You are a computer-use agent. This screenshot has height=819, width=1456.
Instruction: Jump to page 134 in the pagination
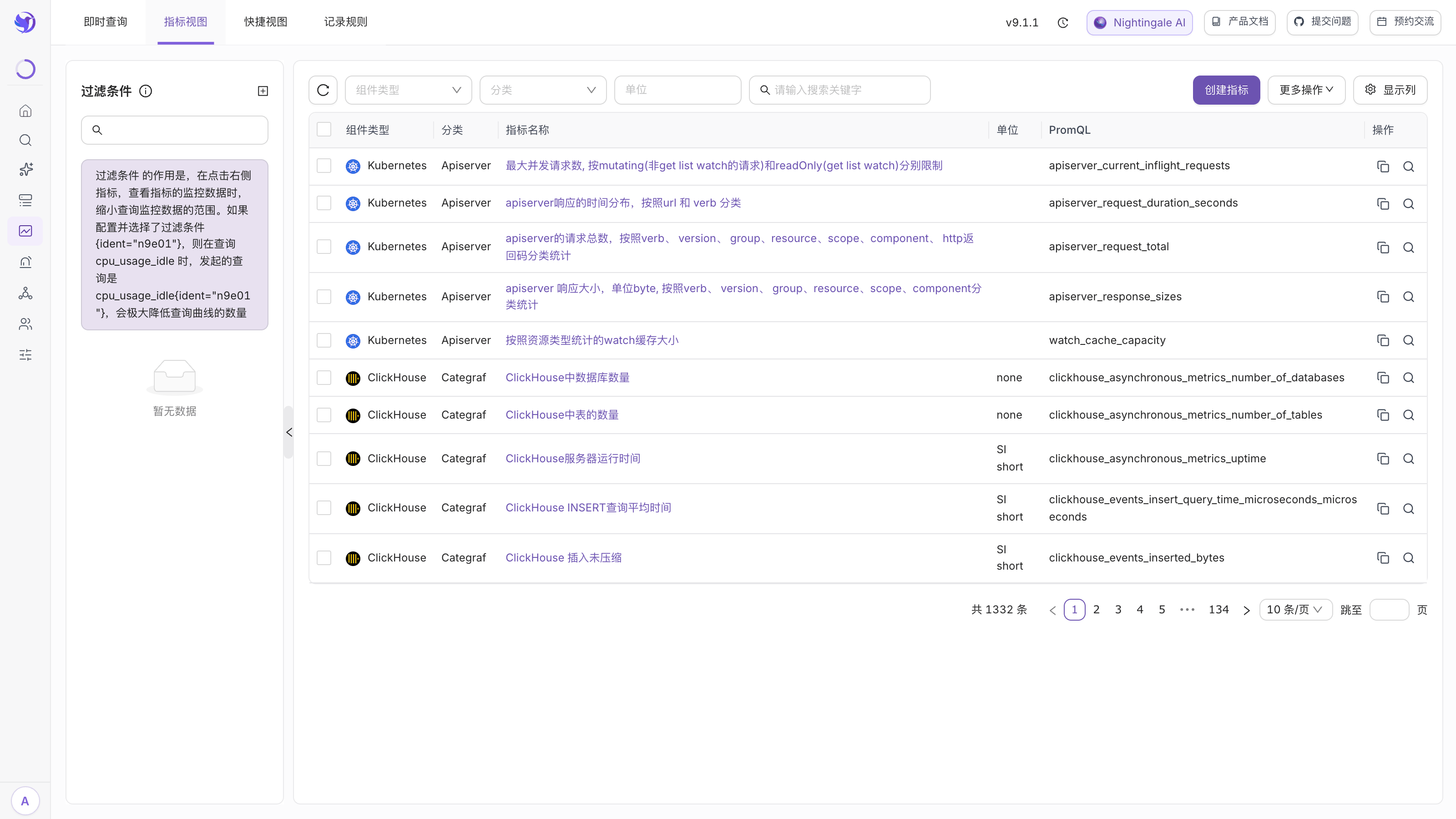pos(1218,609)
